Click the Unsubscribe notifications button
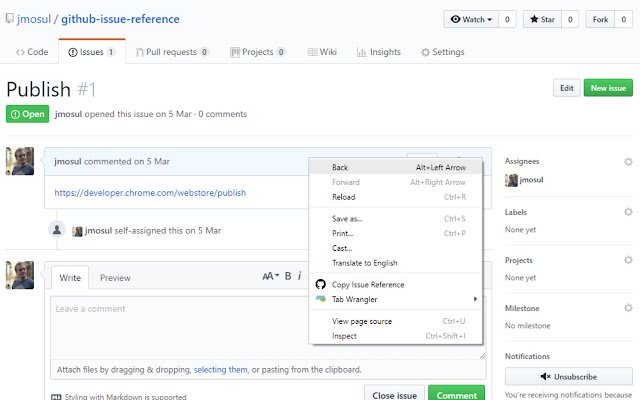The image size is (640, 400). point(569,376)
